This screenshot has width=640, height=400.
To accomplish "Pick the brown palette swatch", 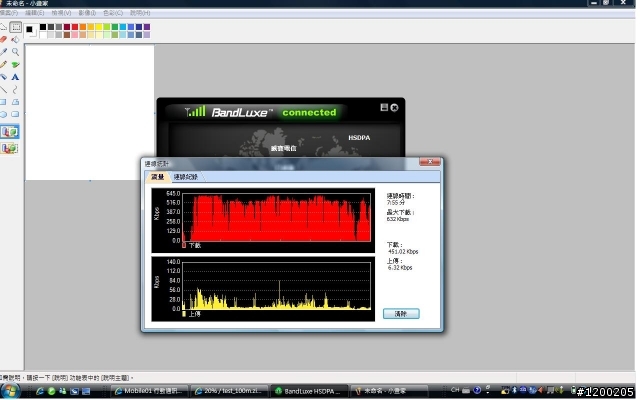I will [x=67, y=35].
